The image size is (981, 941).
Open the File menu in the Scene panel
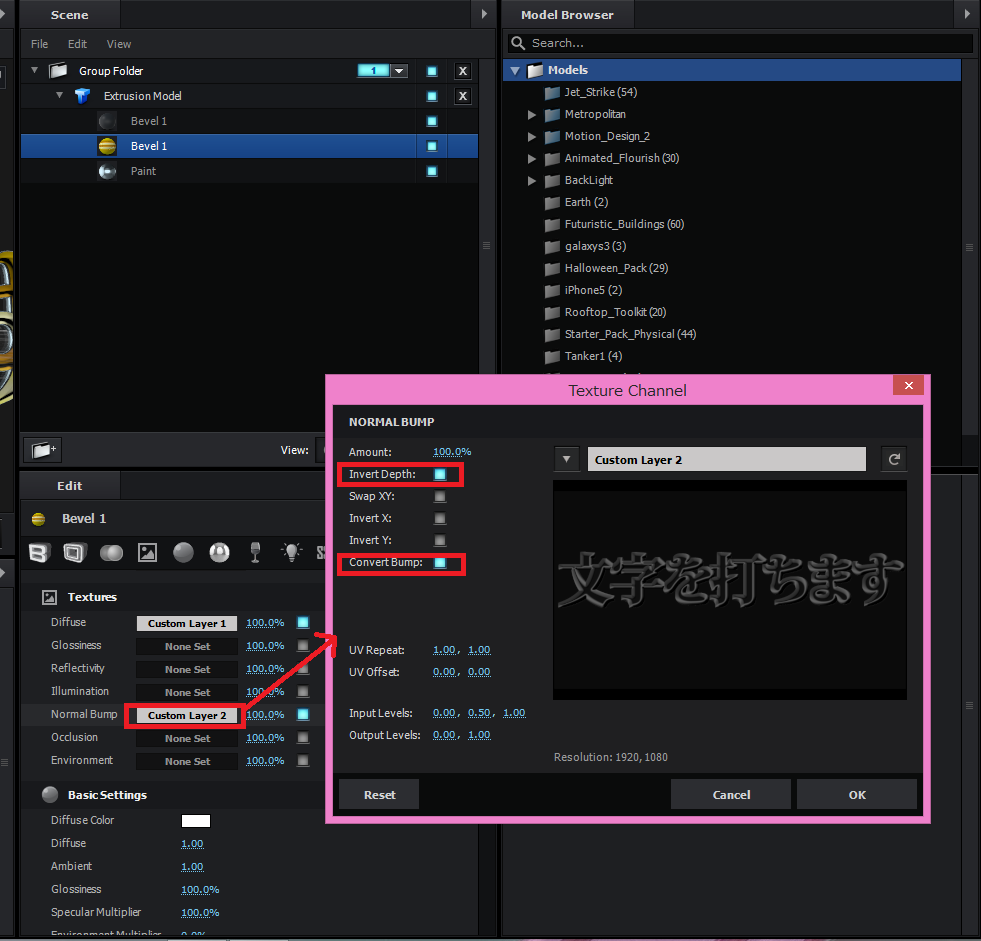click(38, 43)
